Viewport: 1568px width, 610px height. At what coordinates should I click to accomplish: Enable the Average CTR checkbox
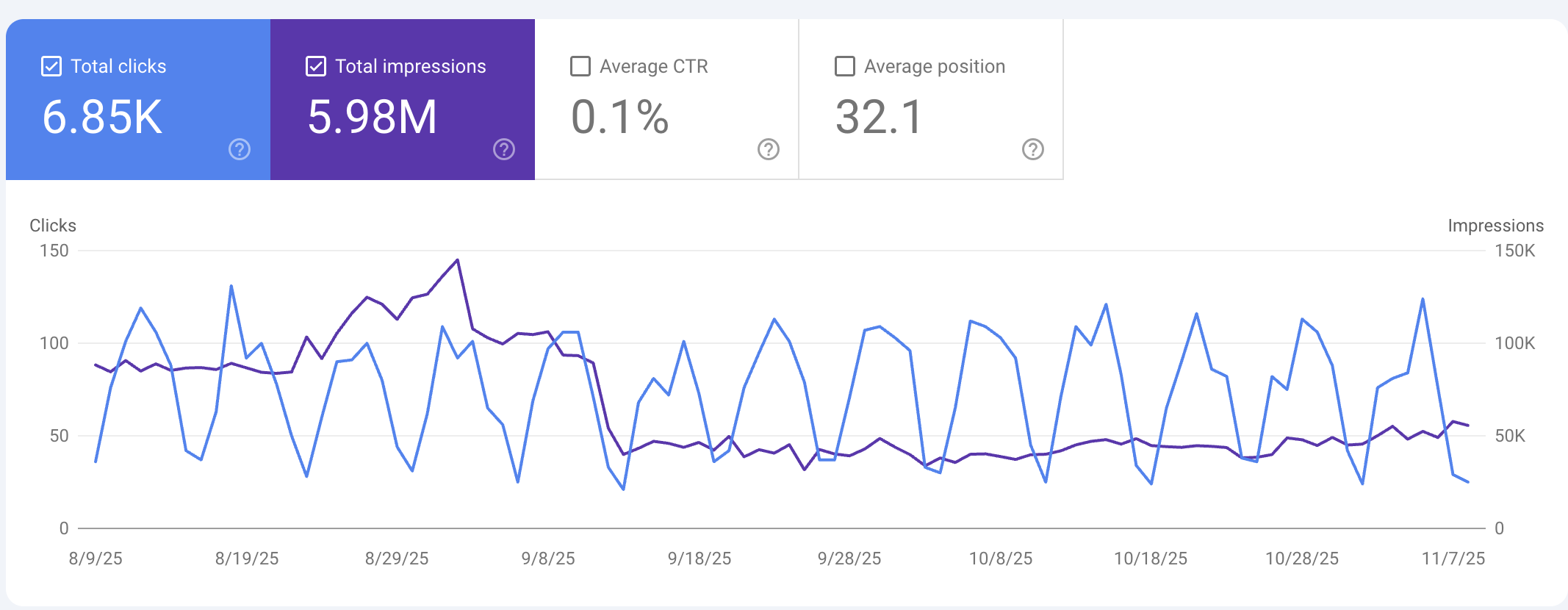coord(580,66)
